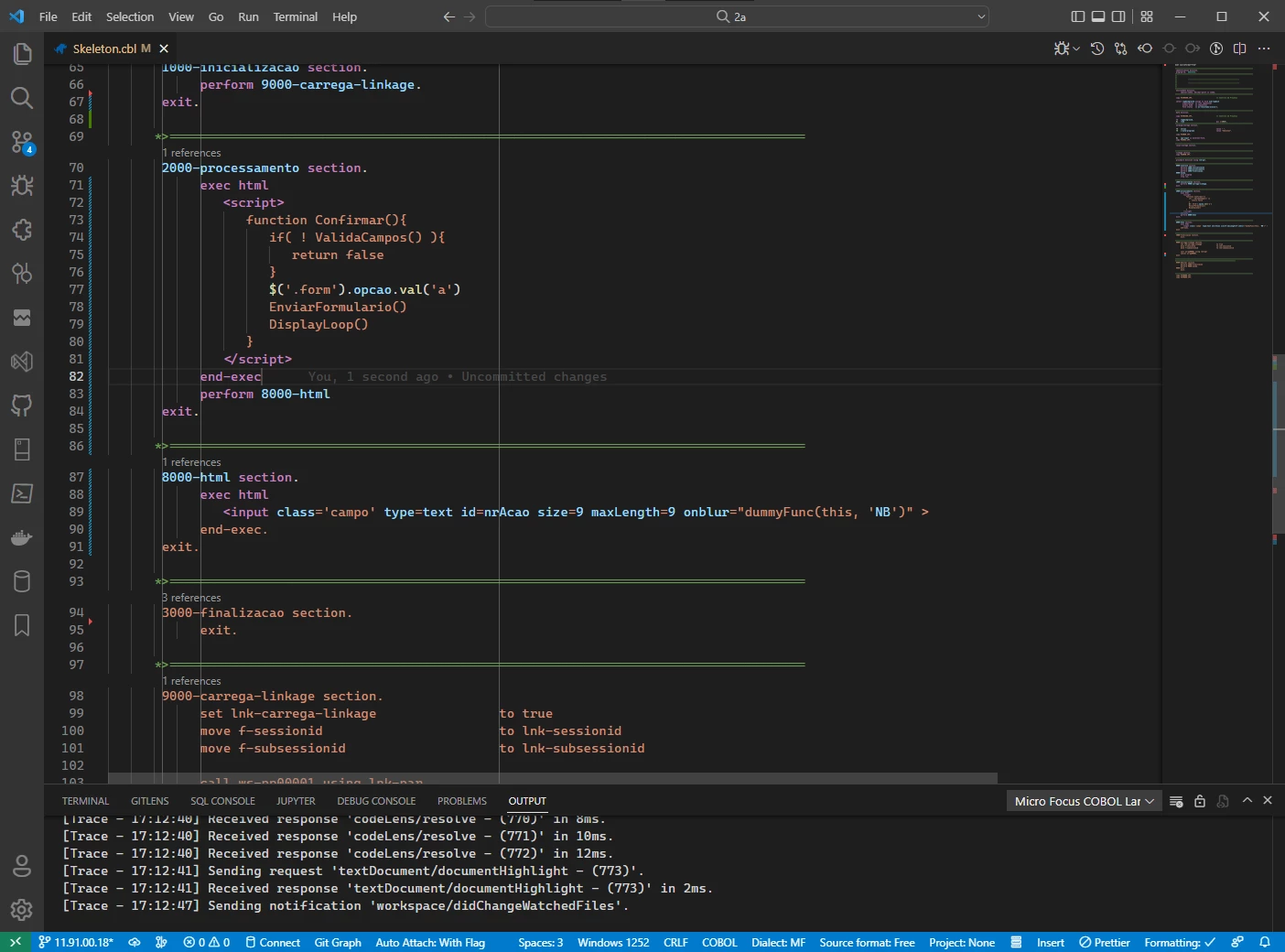1285x952 pixels.
Task: Open the Search view in activity bar
Action: click(22, 98)
